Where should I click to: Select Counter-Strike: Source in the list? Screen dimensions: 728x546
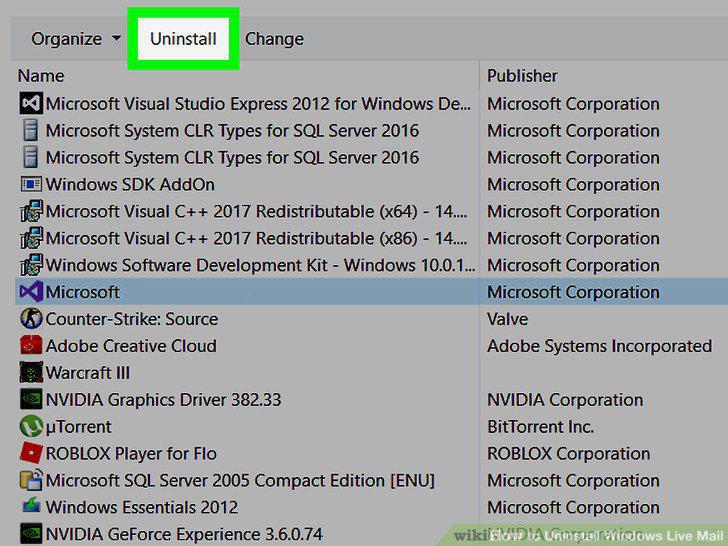click(131, 319)
